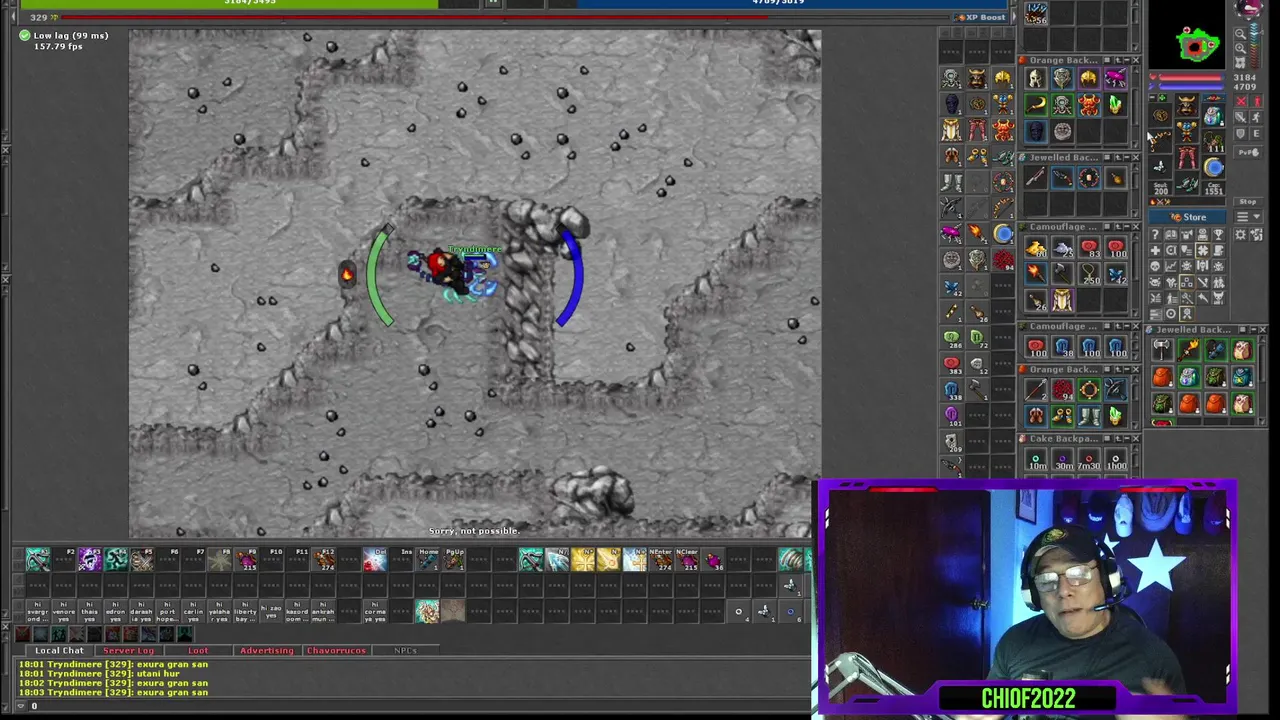Open the skull icon widget
Viewport: 1280px width, 720px height.
[x=1156, y=266]
